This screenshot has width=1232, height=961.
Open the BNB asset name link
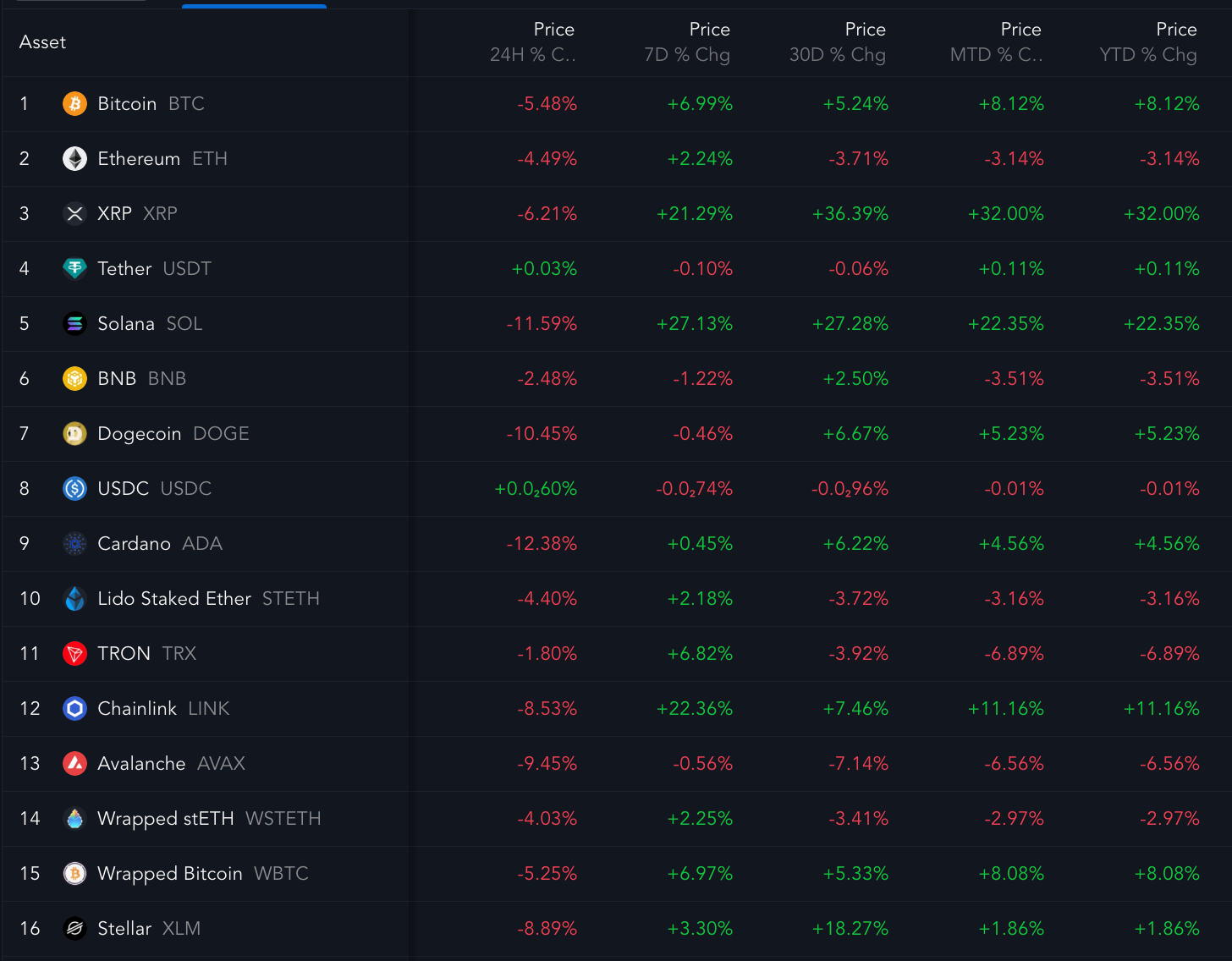pos(117,379)
